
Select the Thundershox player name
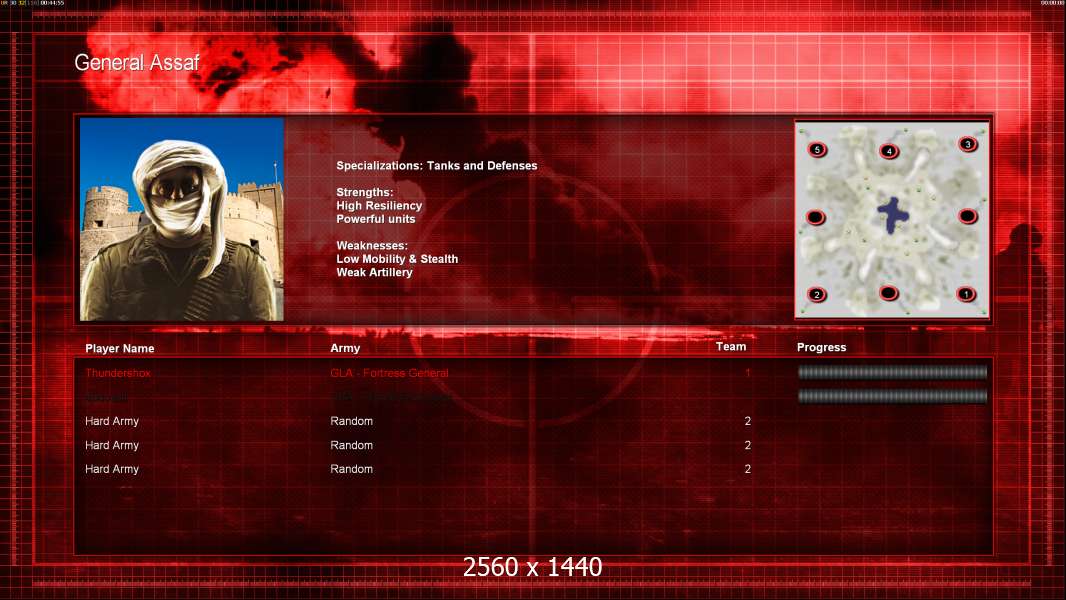[118, 373]
